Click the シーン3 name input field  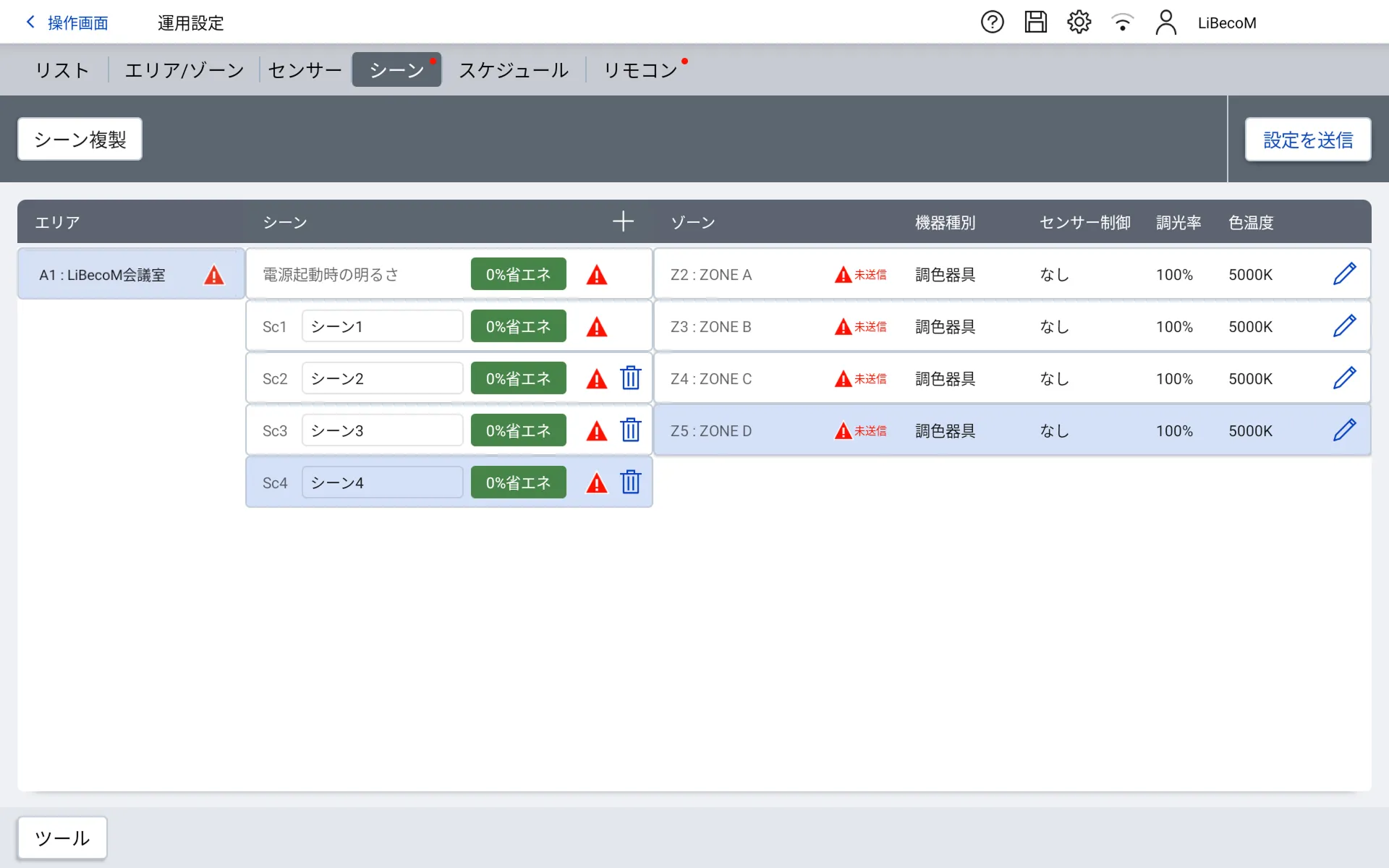[382, 430]
